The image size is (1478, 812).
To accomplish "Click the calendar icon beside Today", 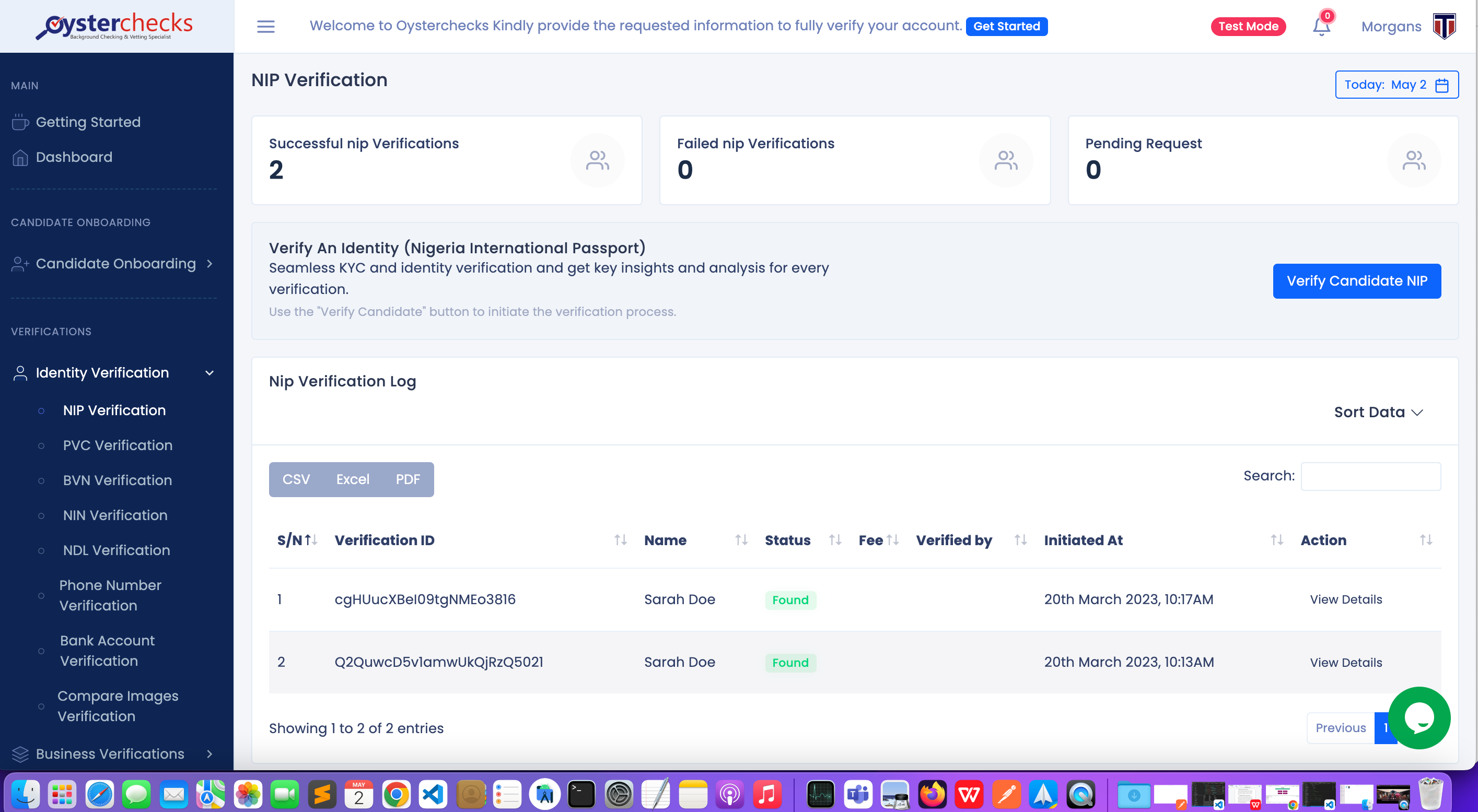I will point(1442,85).
